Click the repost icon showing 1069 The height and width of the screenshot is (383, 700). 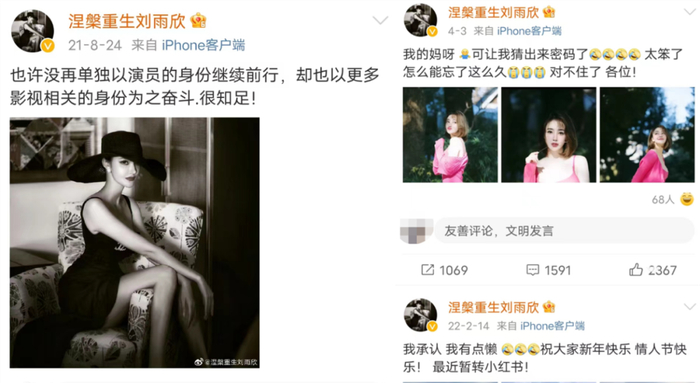427,270
